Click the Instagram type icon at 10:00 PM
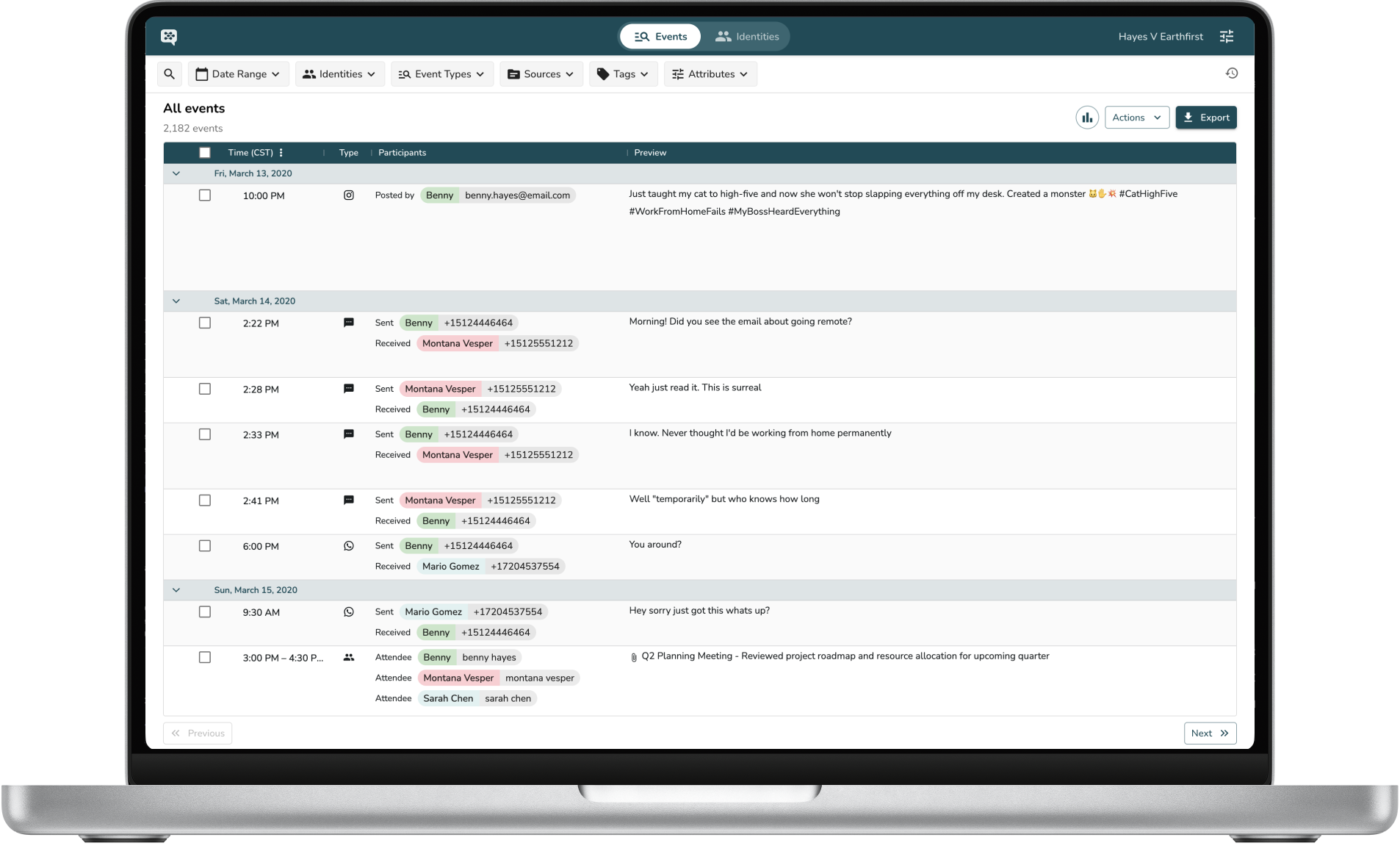The image size is (1400, 854). click(349, 195)
